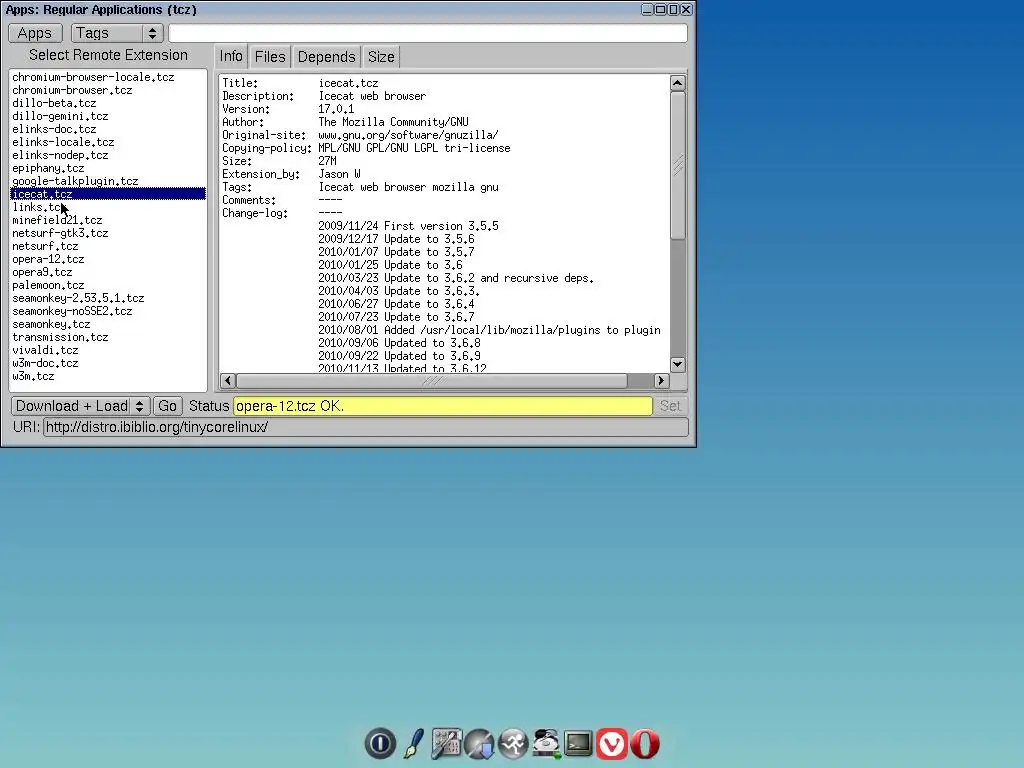Click the yellow Status field
The image size is (1024, 768).
pyautogui.click(x=443, y=406)
